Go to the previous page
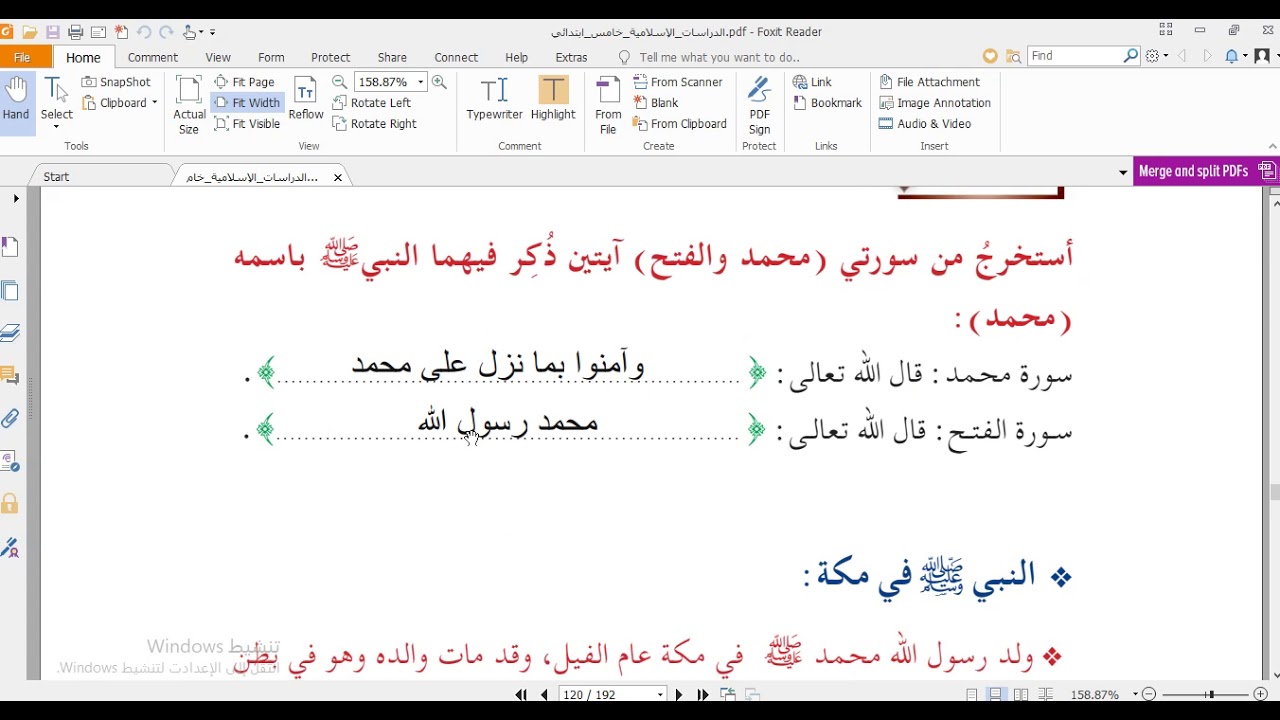 pos(544,694)
